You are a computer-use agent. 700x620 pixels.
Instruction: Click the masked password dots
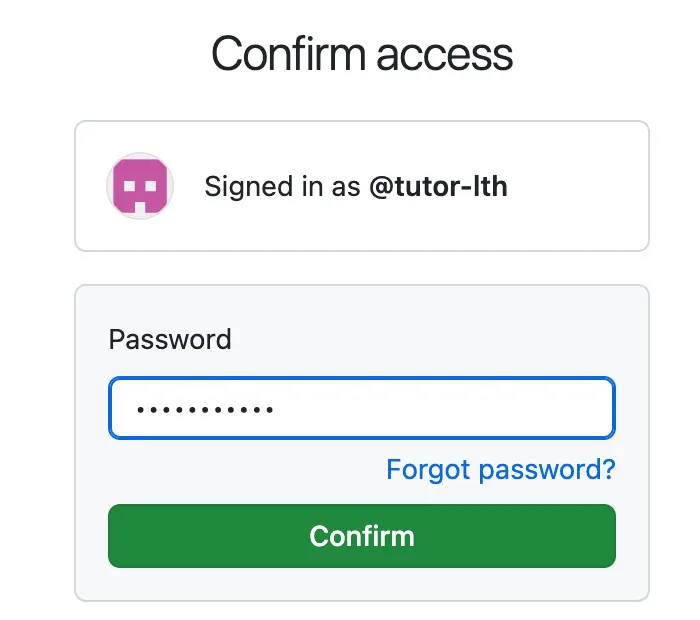[205, 409]
